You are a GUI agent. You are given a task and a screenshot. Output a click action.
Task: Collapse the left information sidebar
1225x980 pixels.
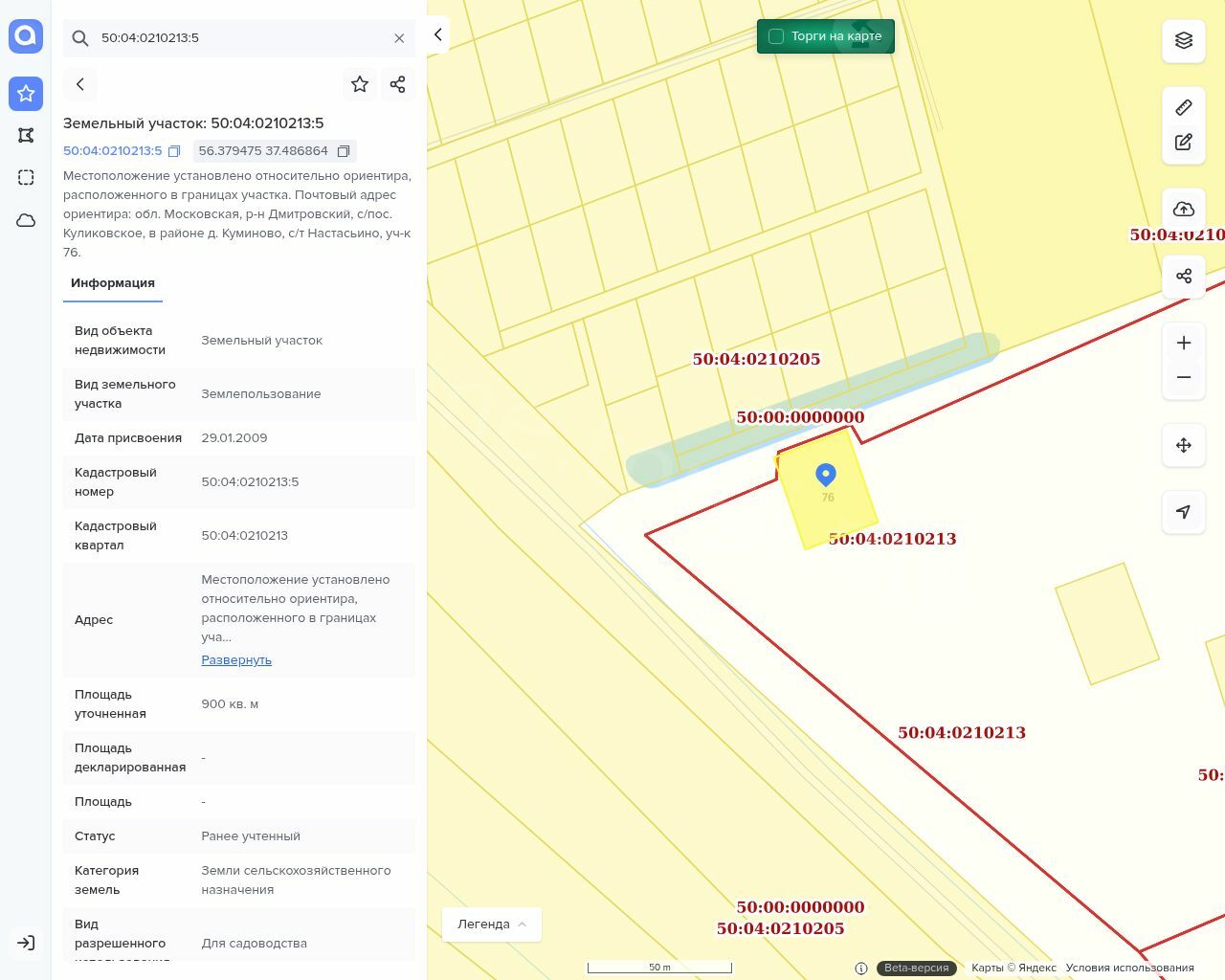437,34
